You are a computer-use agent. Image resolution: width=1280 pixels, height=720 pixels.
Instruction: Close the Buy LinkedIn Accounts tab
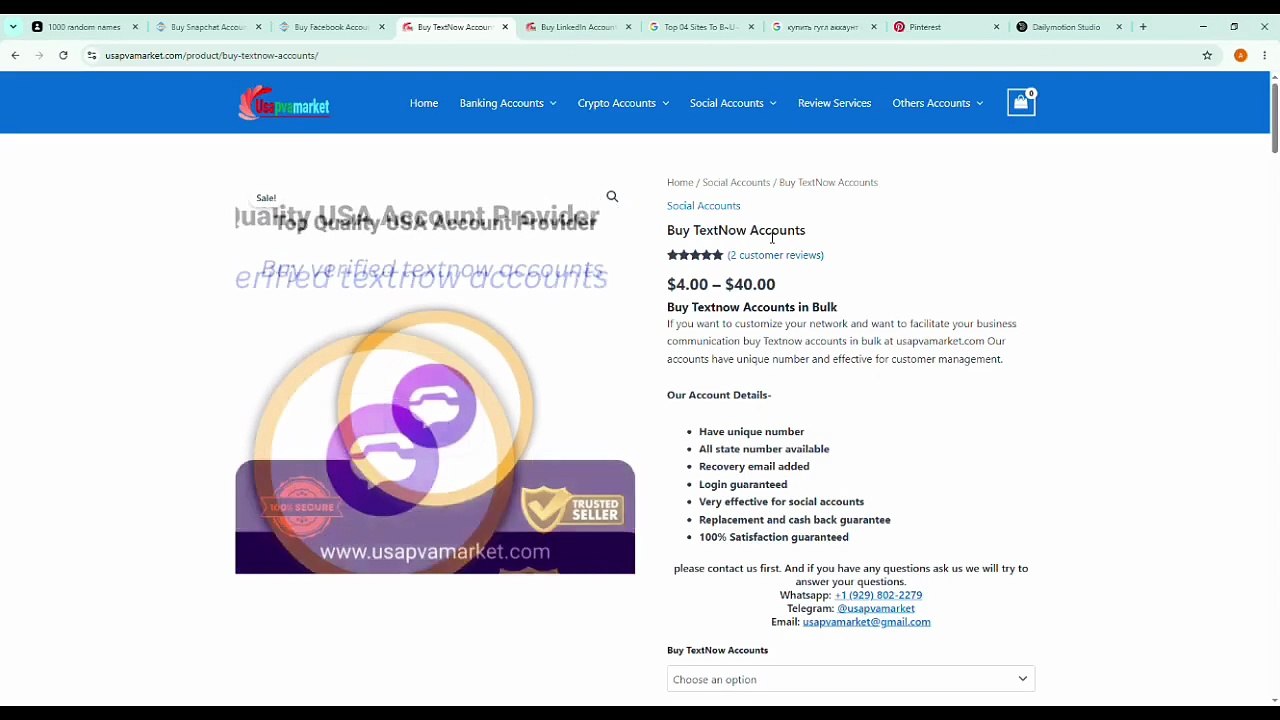coord(628,27)
